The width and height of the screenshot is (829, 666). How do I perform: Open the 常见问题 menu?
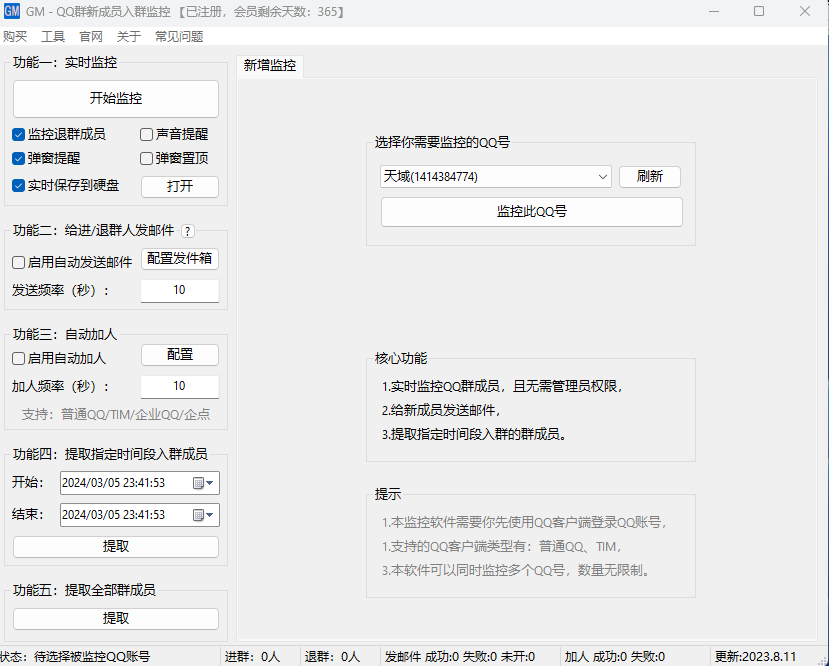tap(179, 36)
